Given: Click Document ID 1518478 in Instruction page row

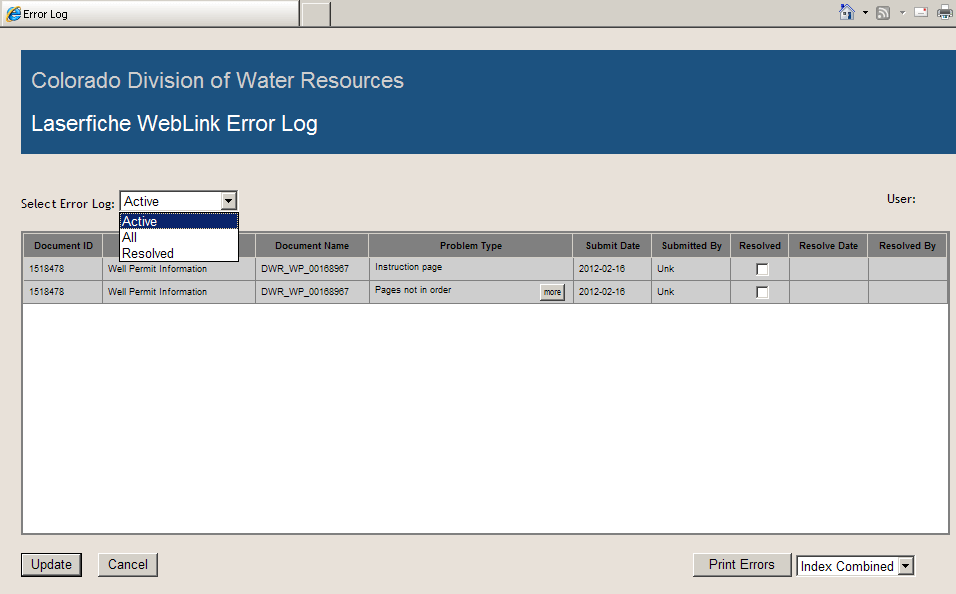Looking at the screenshot, I should pos(46,269).
